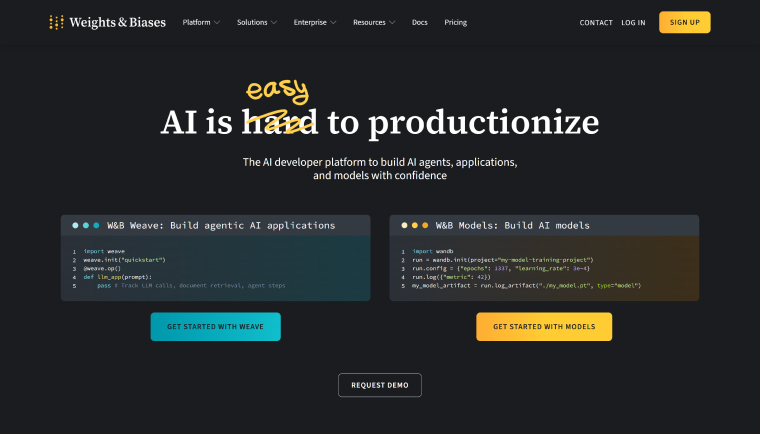This screenshot has width=760, height=434.
Task: Click Get Started with Models button
Action: (x=544, y=327)
